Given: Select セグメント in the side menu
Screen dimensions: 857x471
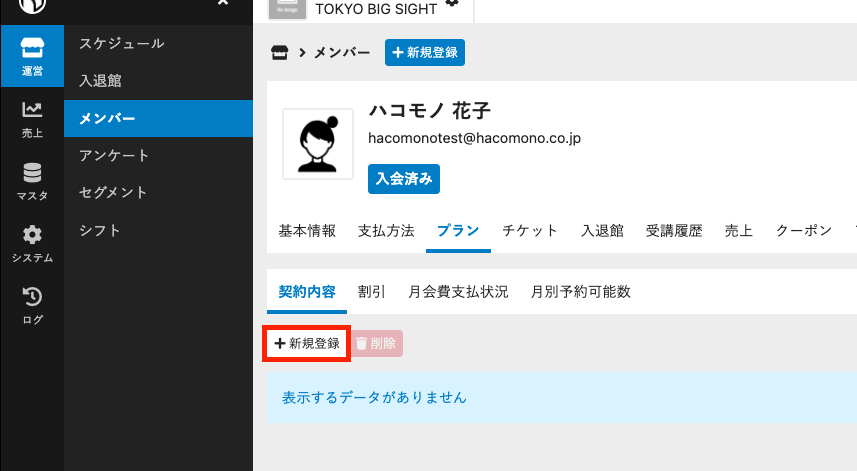Looking at the screenshot, I should tap(114, 193).
